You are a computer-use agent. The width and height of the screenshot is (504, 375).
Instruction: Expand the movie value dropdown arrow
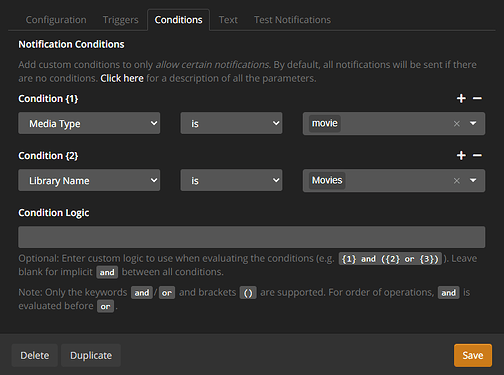473,123
